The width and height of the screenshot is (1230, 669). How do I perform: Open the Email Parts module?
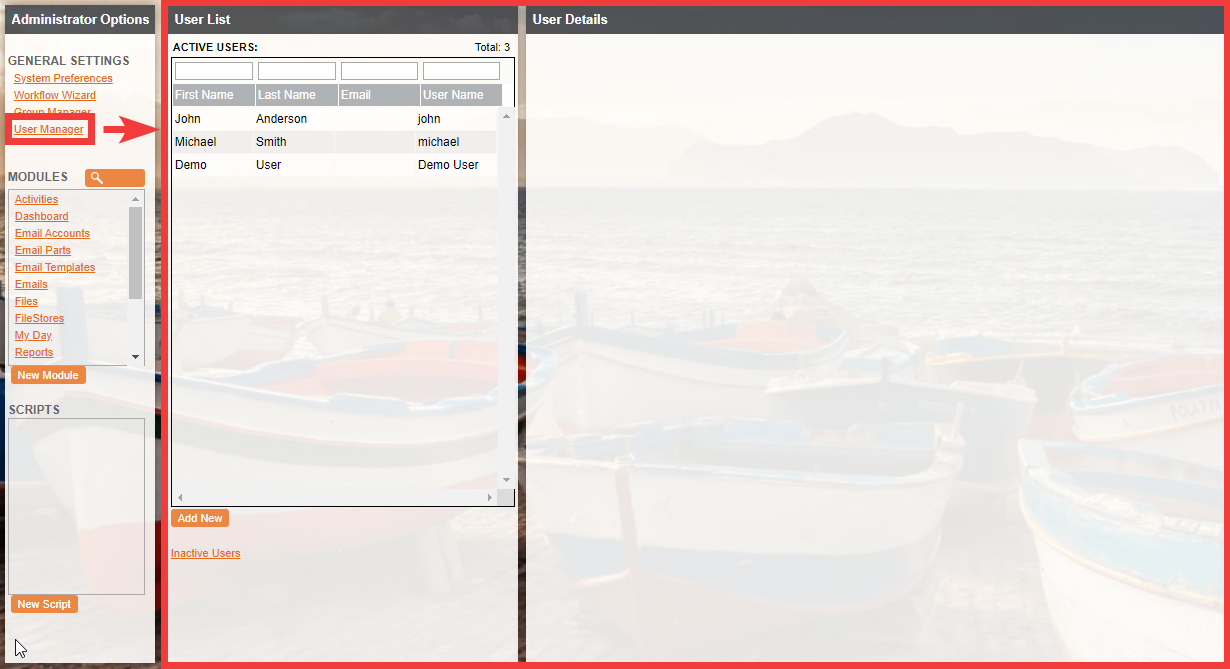click(x=43, y=250)
